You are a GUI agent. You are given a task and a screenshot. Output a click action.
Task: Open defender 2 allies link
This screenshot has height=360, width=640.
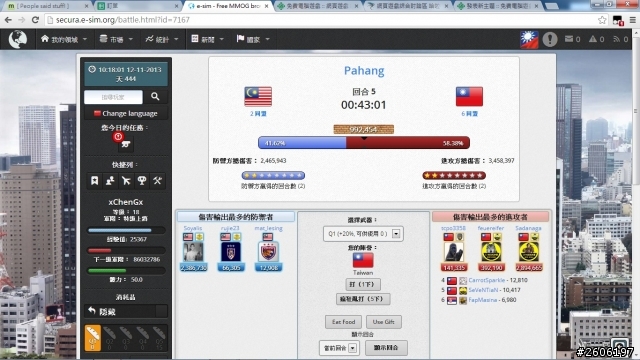click(x=258, y=114)
